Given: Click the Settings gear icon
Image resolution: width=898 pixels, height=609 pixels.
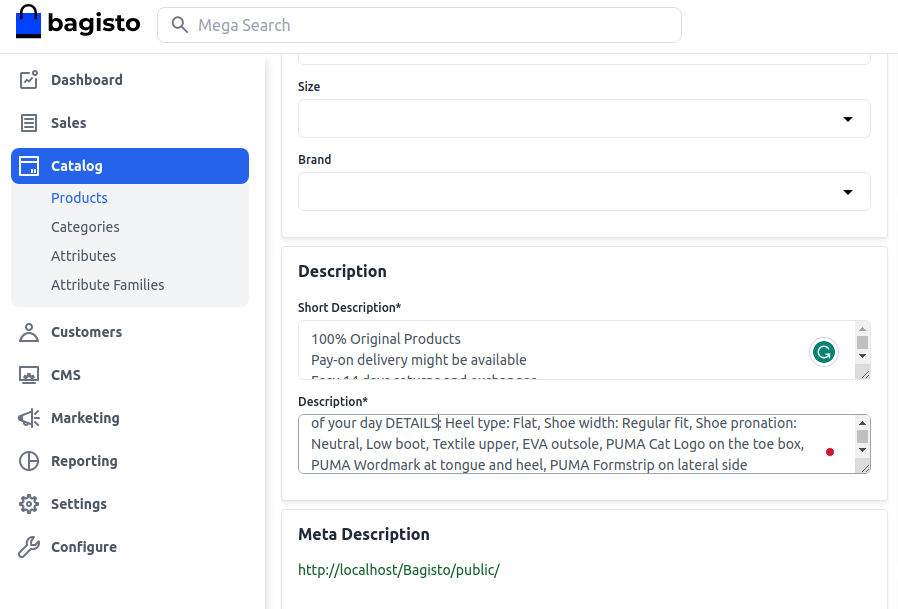Looking at the screenshot, I should point(29,504).
